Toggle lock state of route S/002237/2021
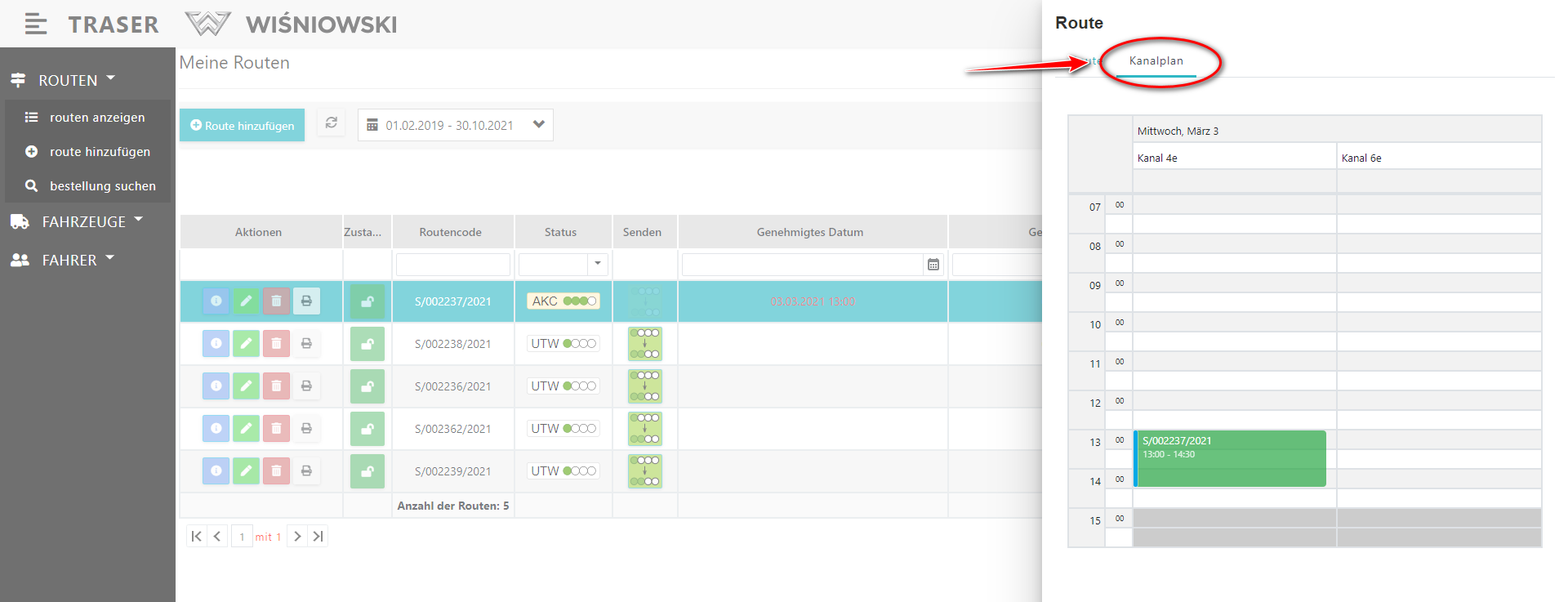This screenshot has height=602, width=1568. 367,301
